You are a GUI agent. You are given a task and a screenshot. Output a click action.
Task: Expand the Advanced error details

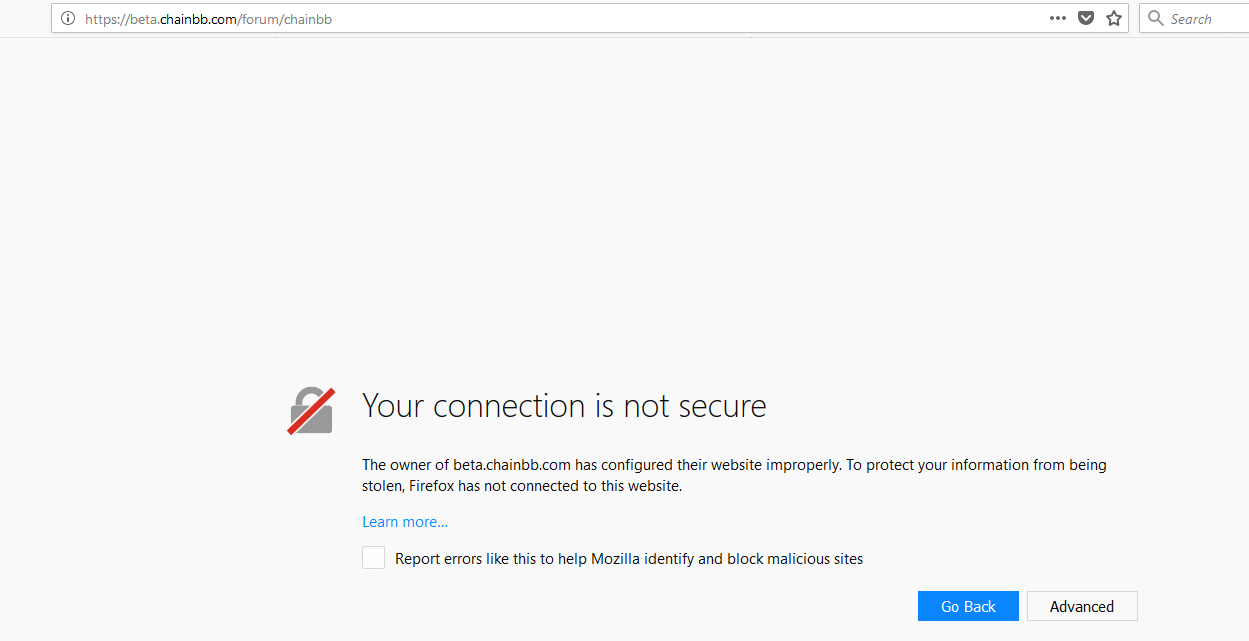(x=1082, y=606)
